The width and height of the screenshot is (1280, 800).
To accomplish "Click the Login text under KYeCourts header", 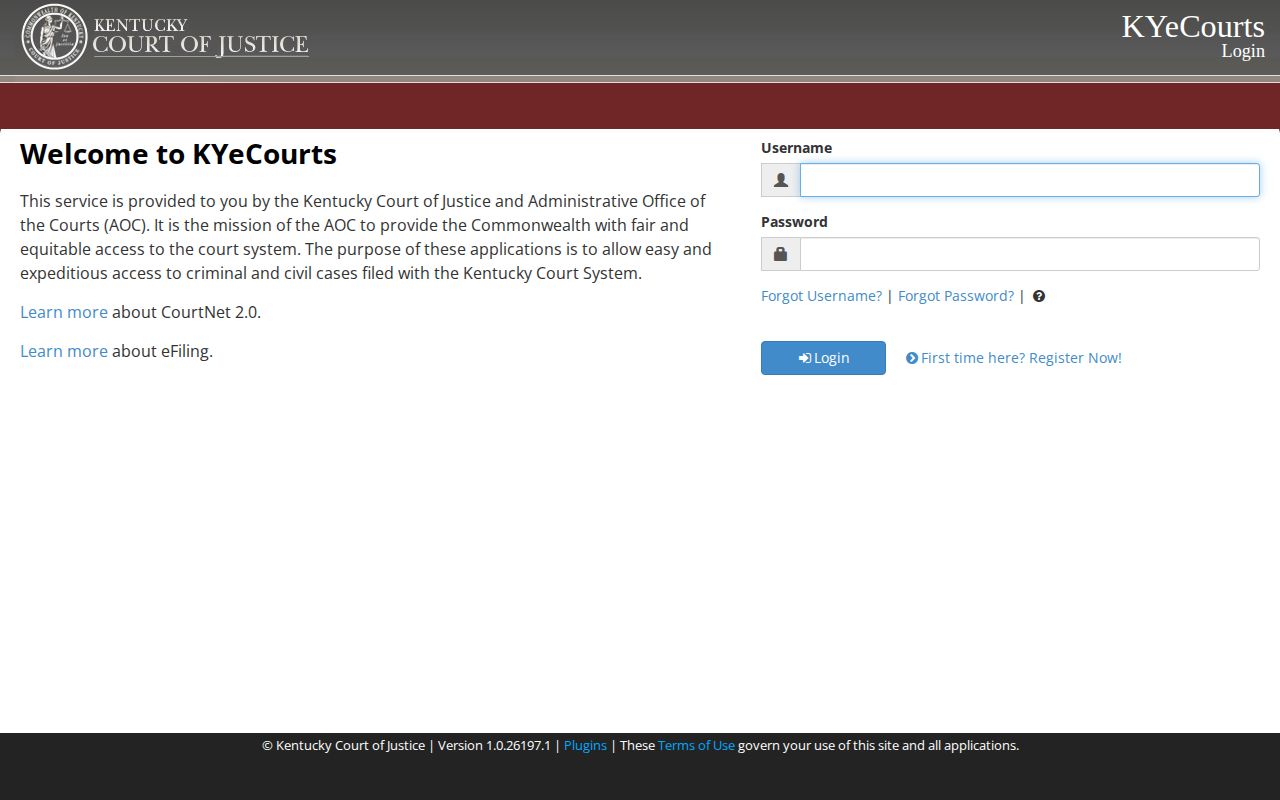I will pos(1243,51).
